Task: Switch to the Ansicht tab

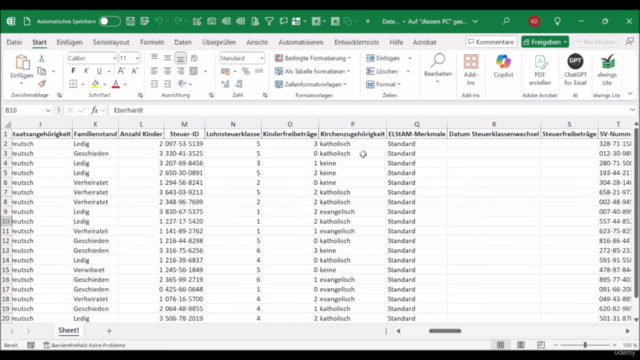Action: [257, 42]
